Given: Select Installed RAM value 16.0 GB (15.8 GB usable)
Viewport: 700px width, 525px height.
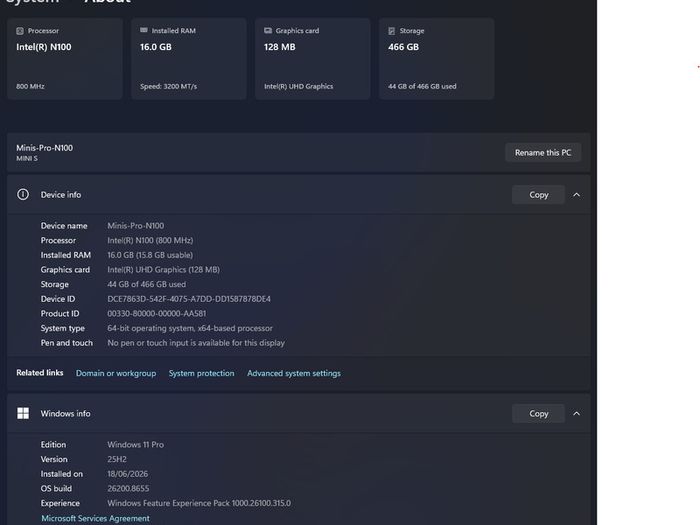Looking at the screenshot, I should click(150, 255).
